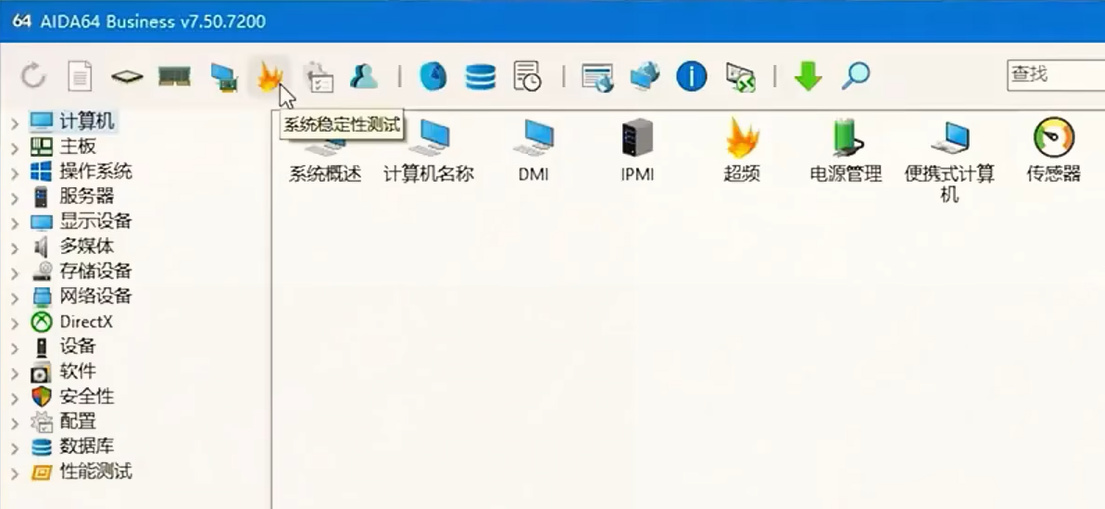The image size is (1105, 509).
Task: Start the System Stability Test flame icon
Action: coord(269,76)
